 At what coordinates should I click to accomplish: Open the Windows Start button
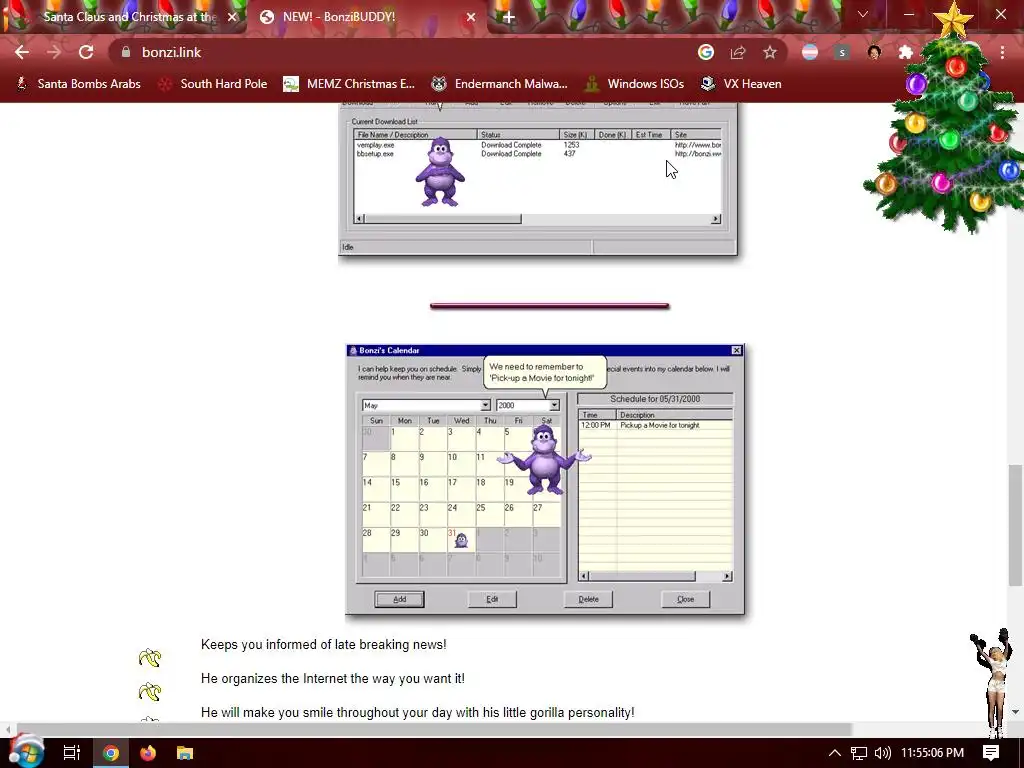[x=26, y=752]
